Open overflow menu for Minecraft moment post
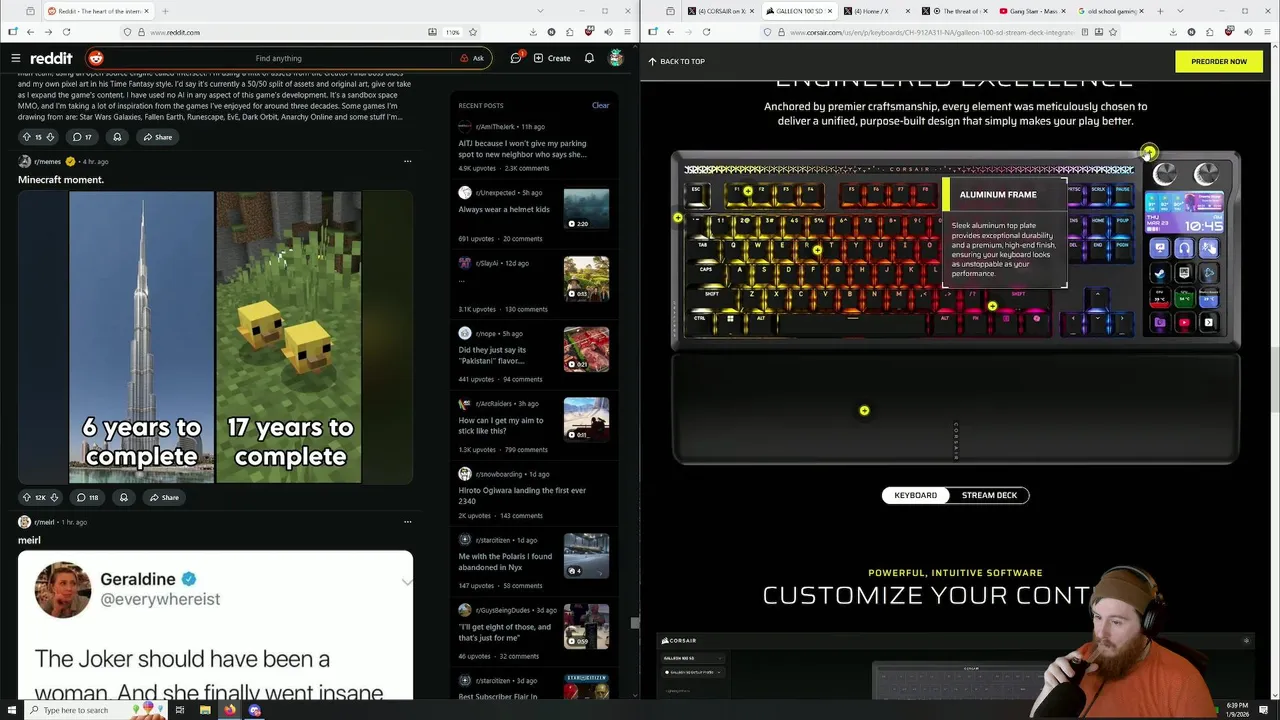 (407, 161)
